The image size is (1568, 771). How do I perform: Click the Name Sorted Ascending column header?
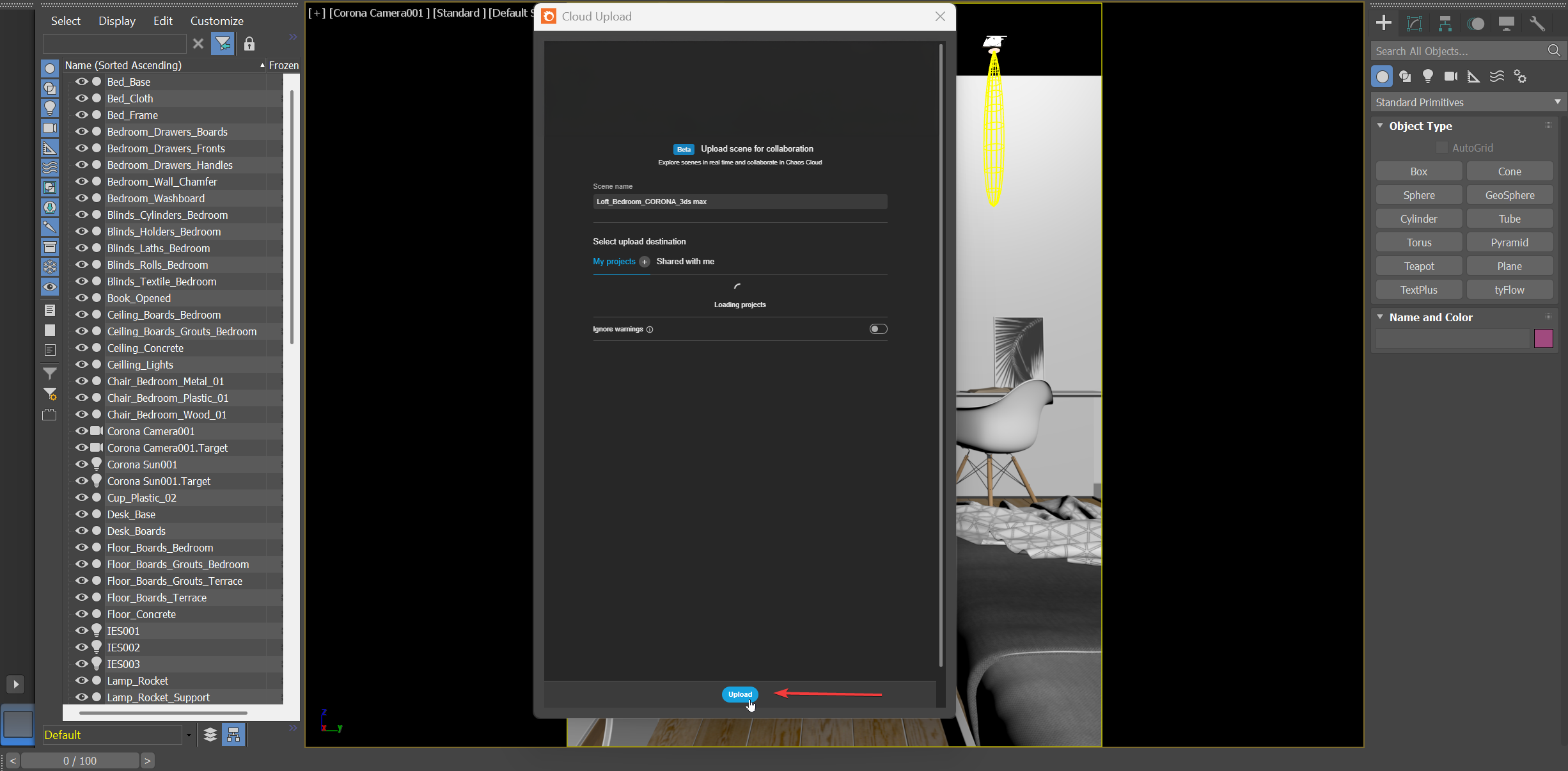click(164, 65)
